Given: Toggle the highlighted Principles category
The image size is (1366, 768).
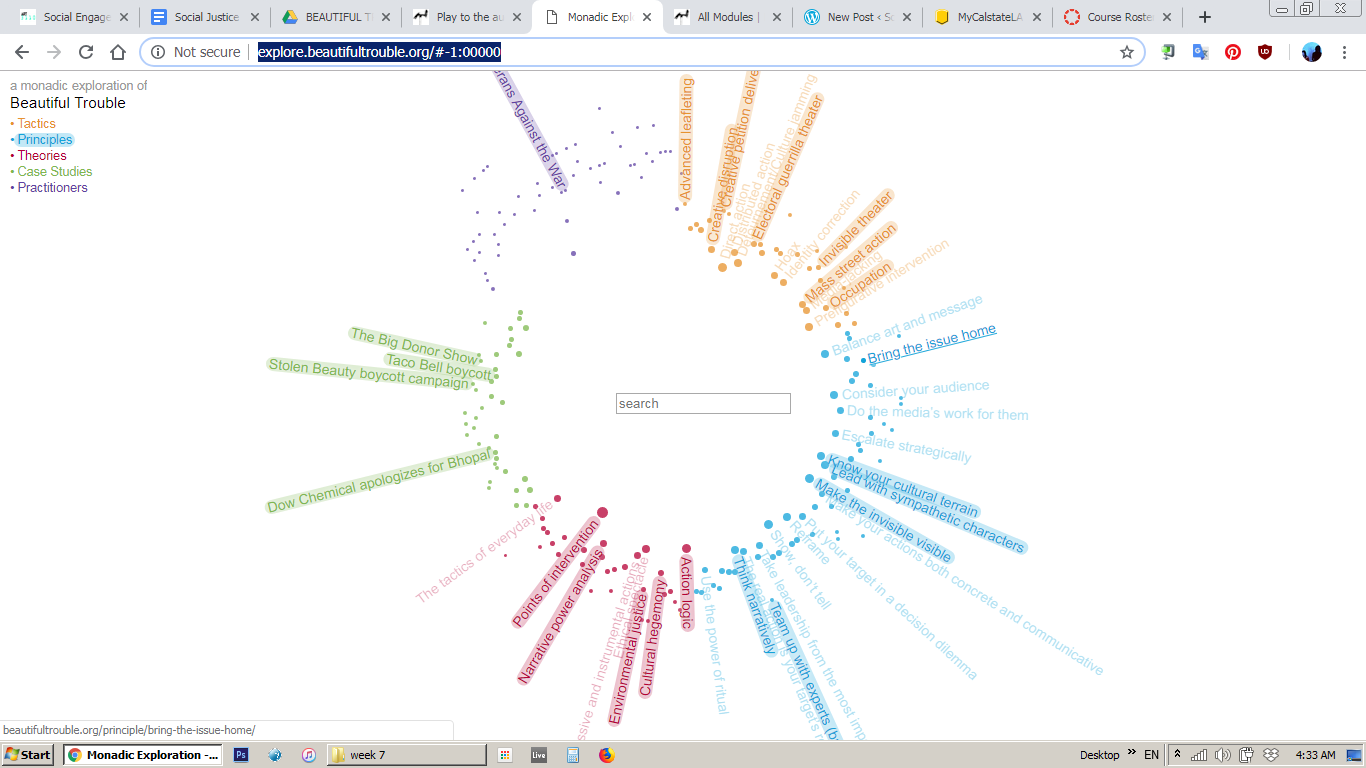Looking at the screenshot, I should (x=45, y=140).
